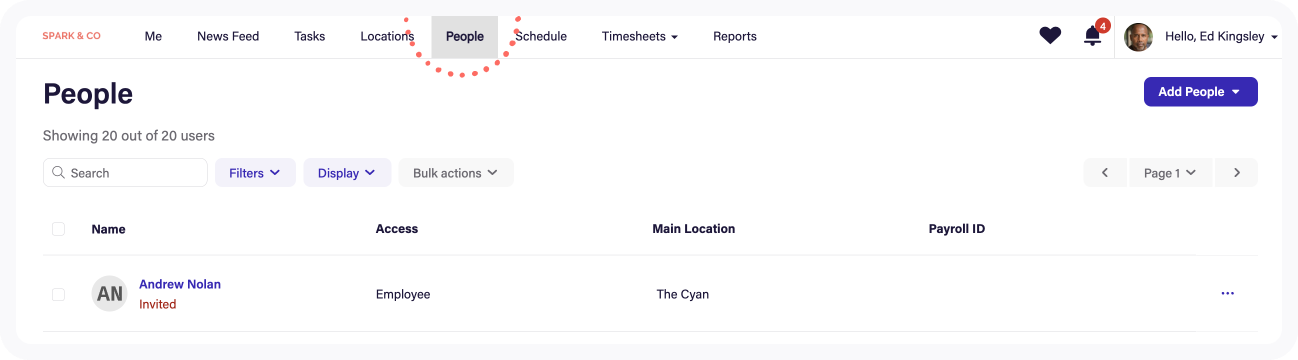Open the Bulk actions dropdown

(x=456, y=173)
